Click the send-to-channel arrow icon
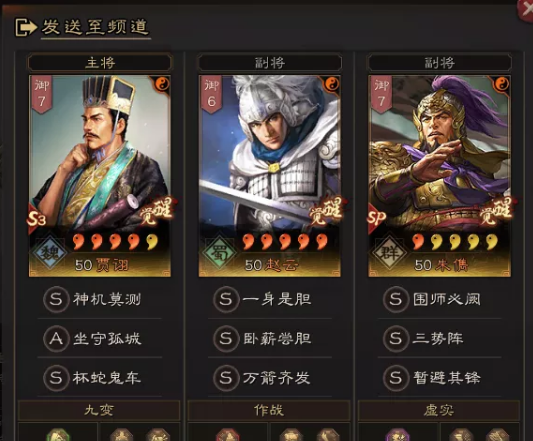 tap(26, 27)
